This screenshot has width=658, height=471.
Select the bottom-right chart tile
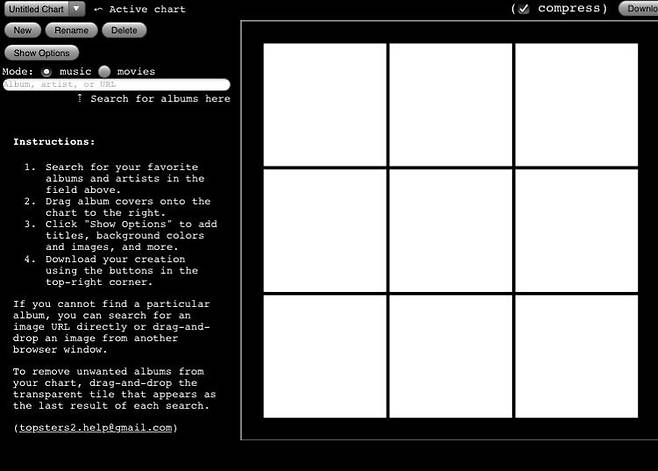coord(576,356)
